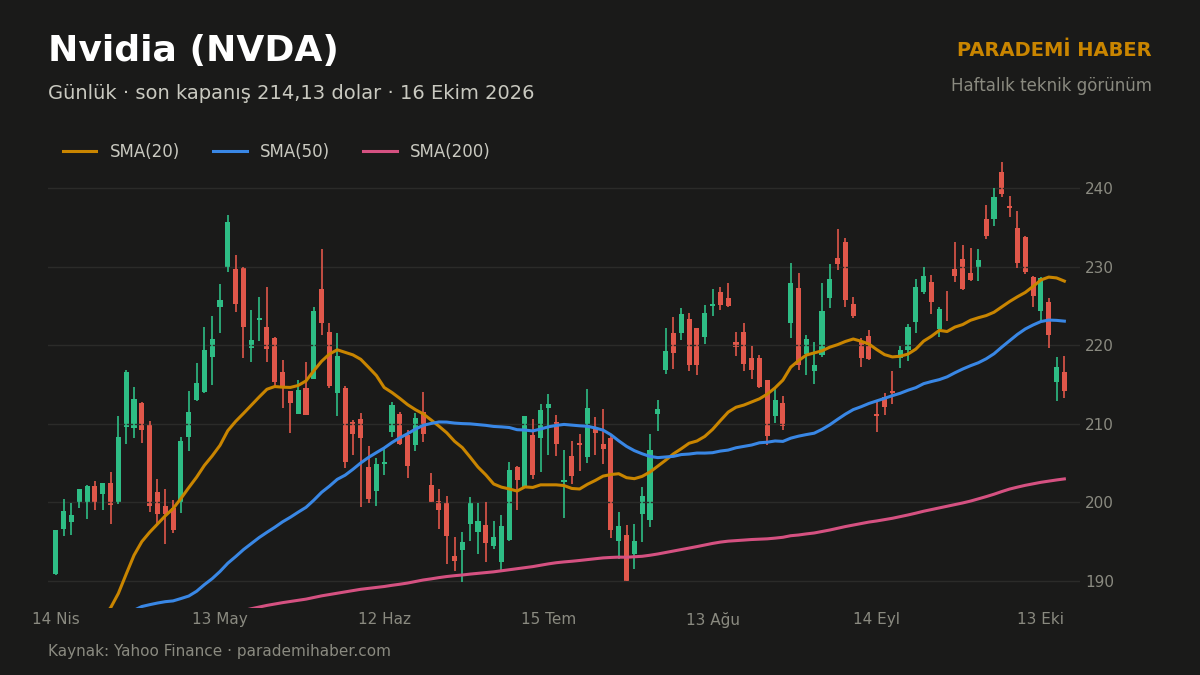Click the 210 price axis label
The image size is (1200, 675).
1099,425
